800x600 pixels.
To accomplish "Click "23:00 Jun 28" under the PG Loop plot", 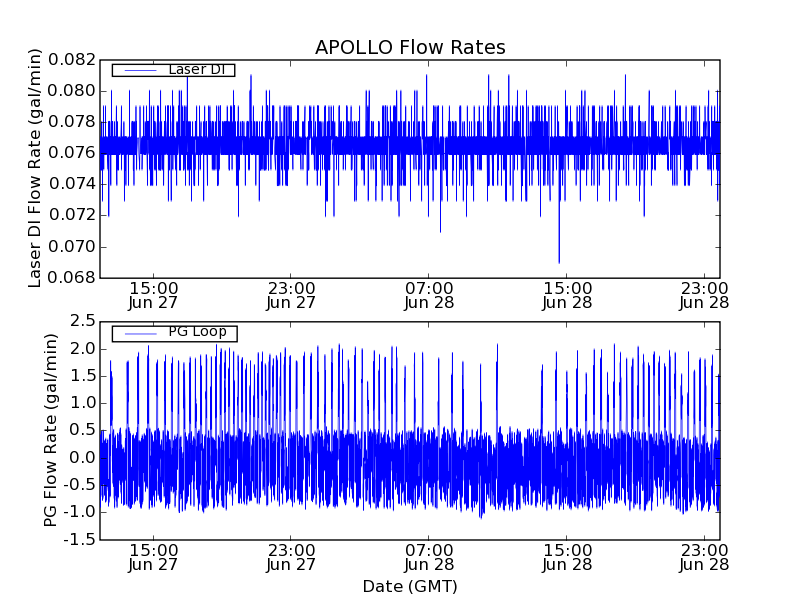I will click(704, 557).
